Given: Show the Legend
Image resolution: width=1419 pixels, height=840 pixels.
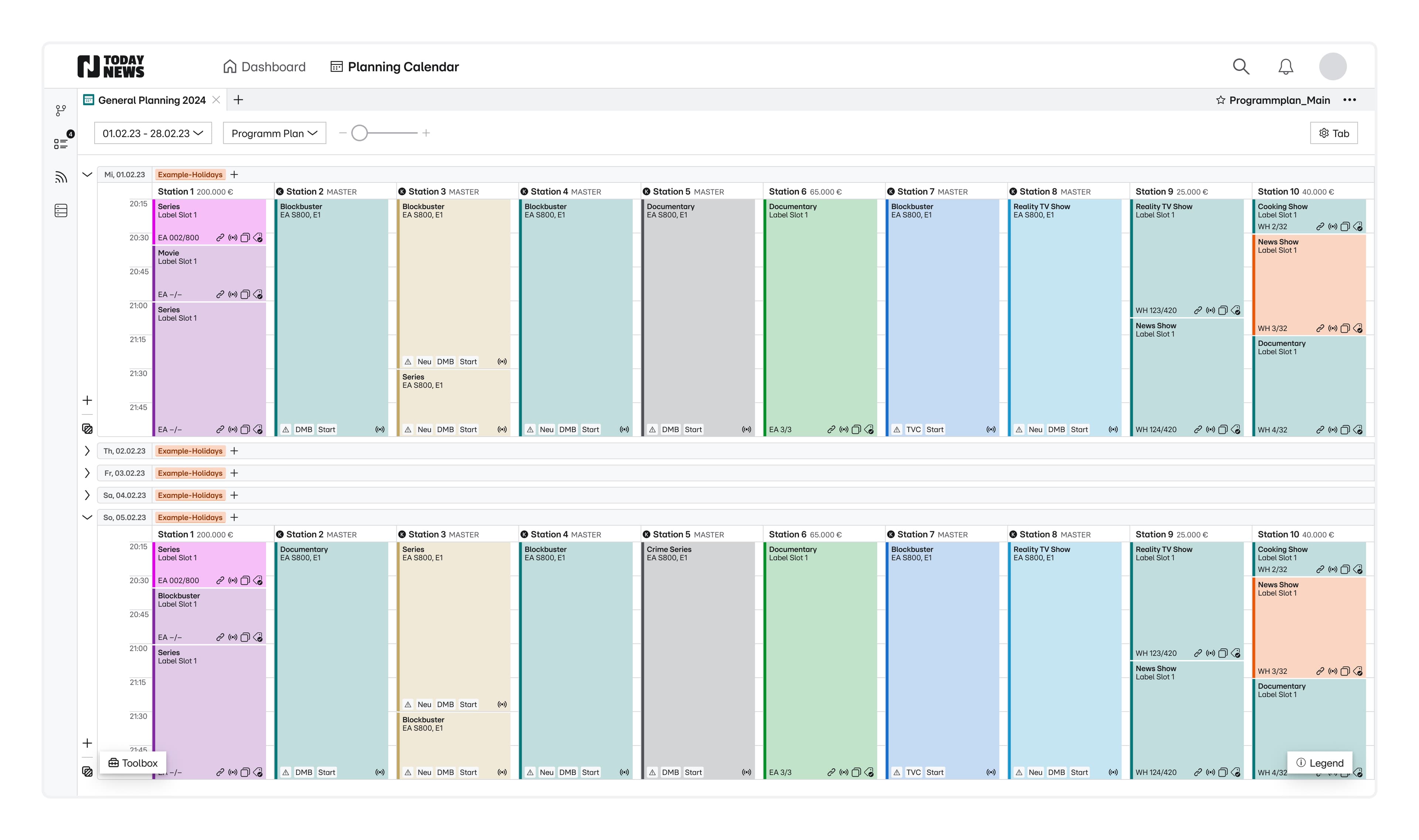Looking at the screenshot, I should 1319,763.
